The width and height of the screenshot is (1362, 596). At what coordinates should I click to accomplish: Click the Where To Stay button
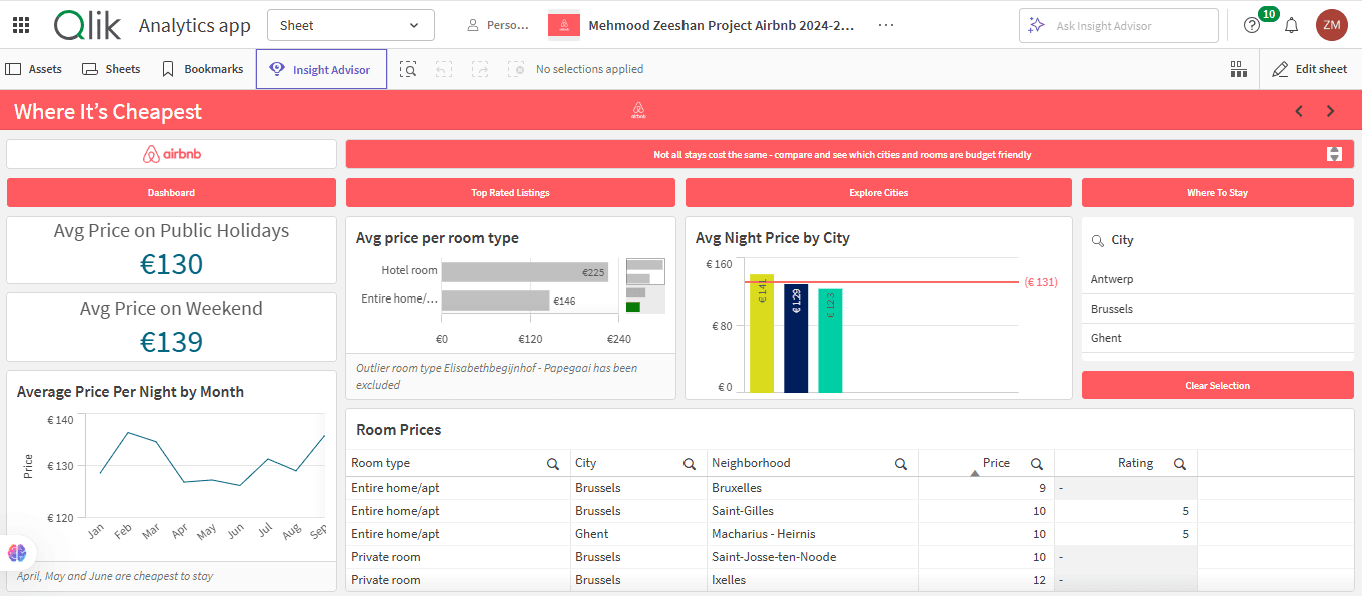[1217, 192]
